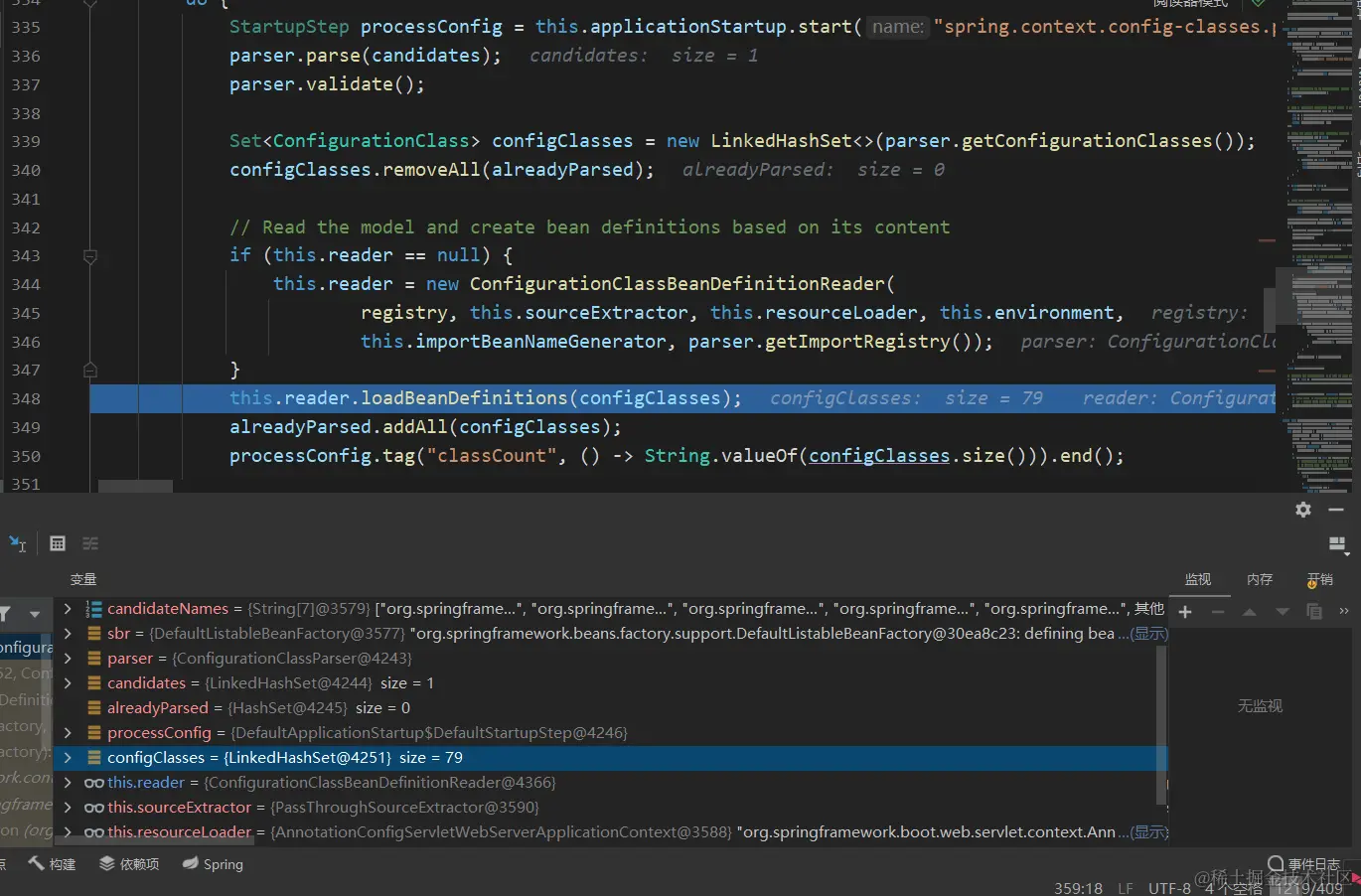Expand the candidates variable node
The image size is (1361, 896).
pyautogui.click(x=68, y=683)
